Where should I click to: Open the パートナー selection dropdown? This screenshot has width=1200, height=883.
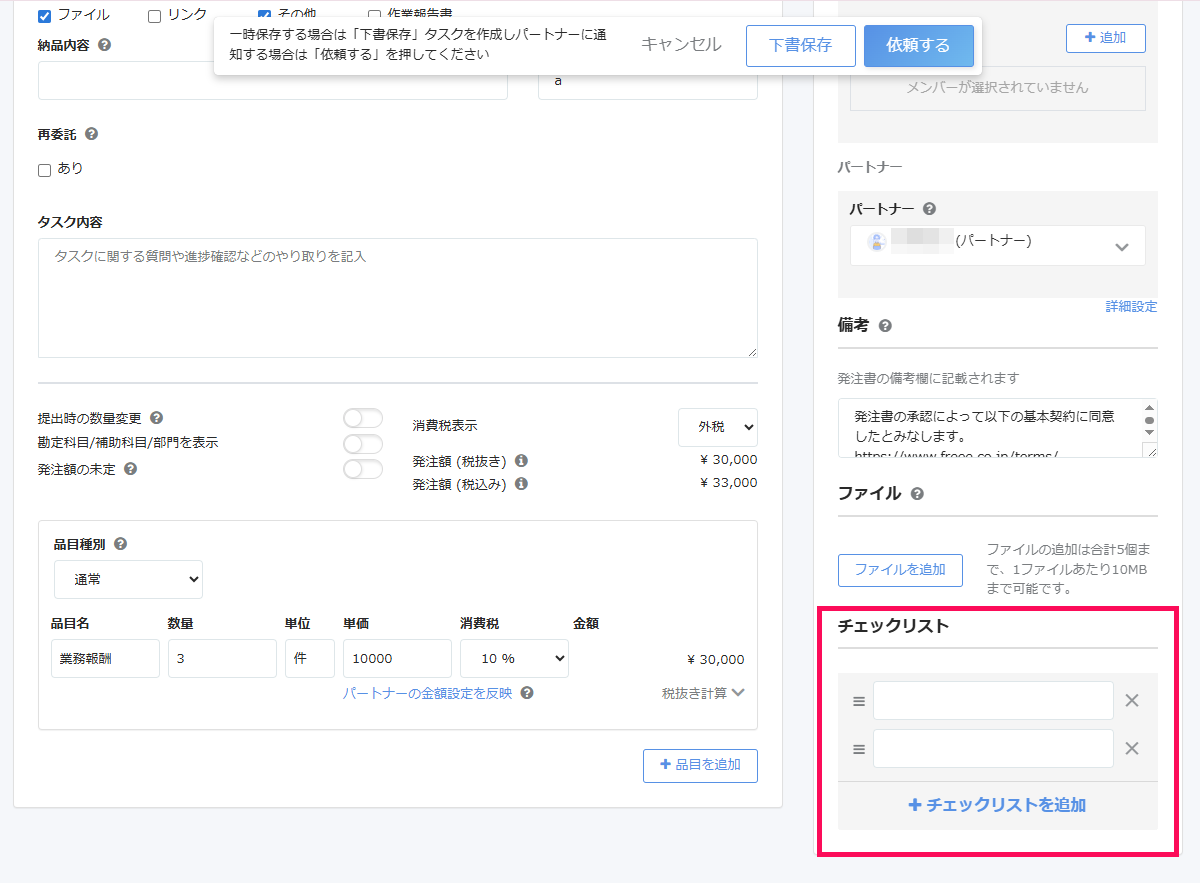998,245
